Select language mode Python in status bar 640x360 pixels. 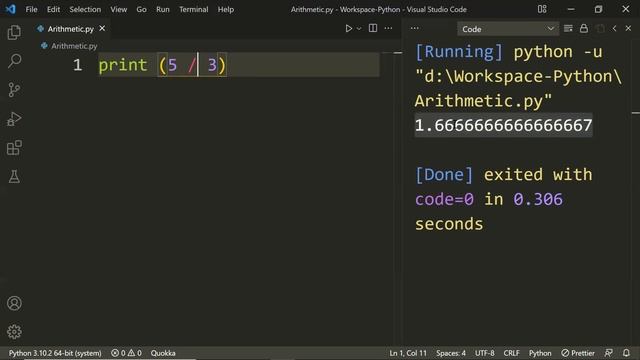(540, 353)
